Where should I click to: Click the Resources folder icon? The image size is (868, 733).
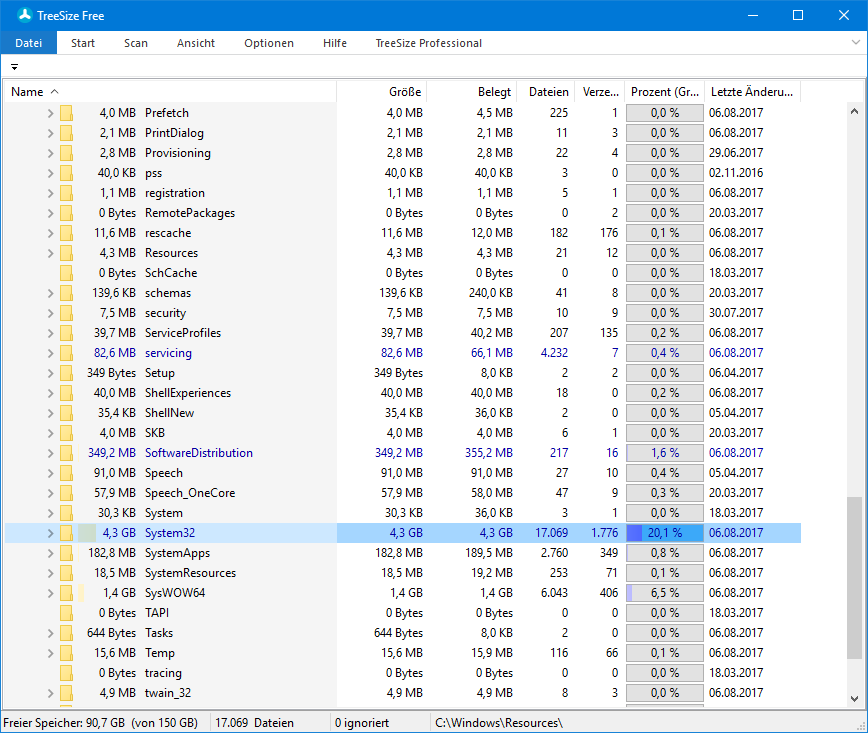(66, 253)
